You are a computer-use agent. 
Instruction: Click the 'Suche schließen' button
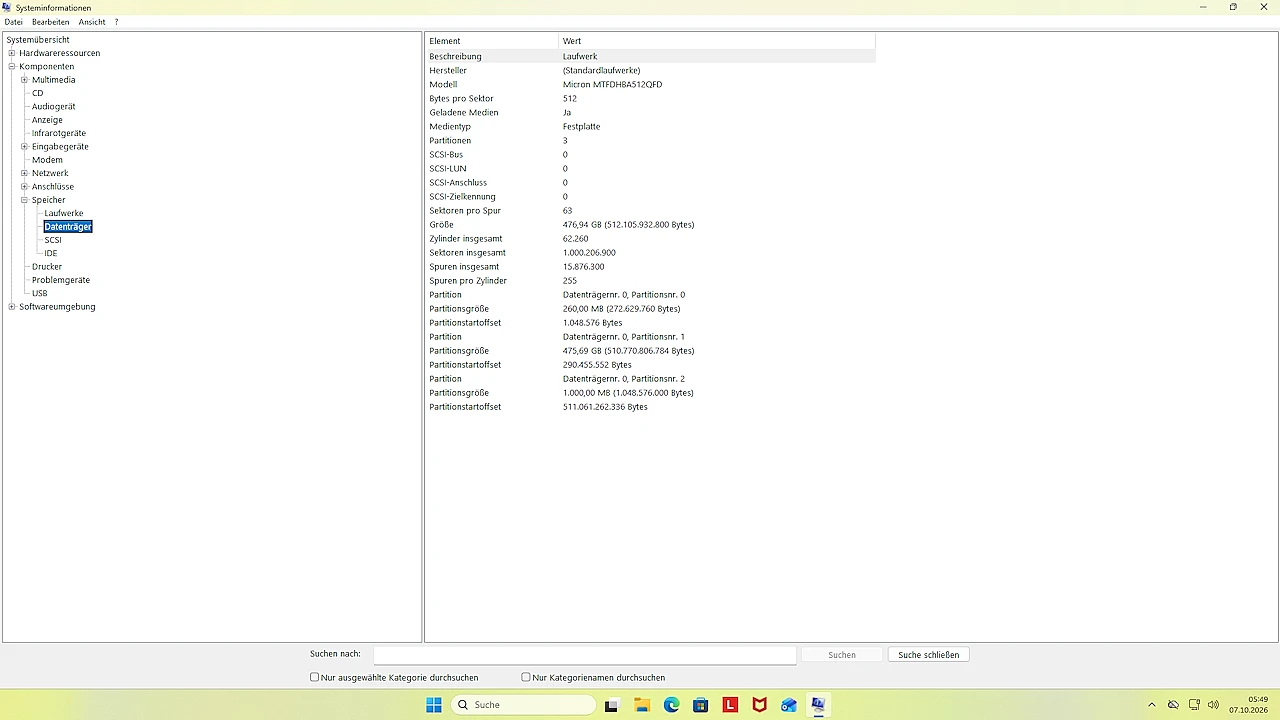click(929, 655)
